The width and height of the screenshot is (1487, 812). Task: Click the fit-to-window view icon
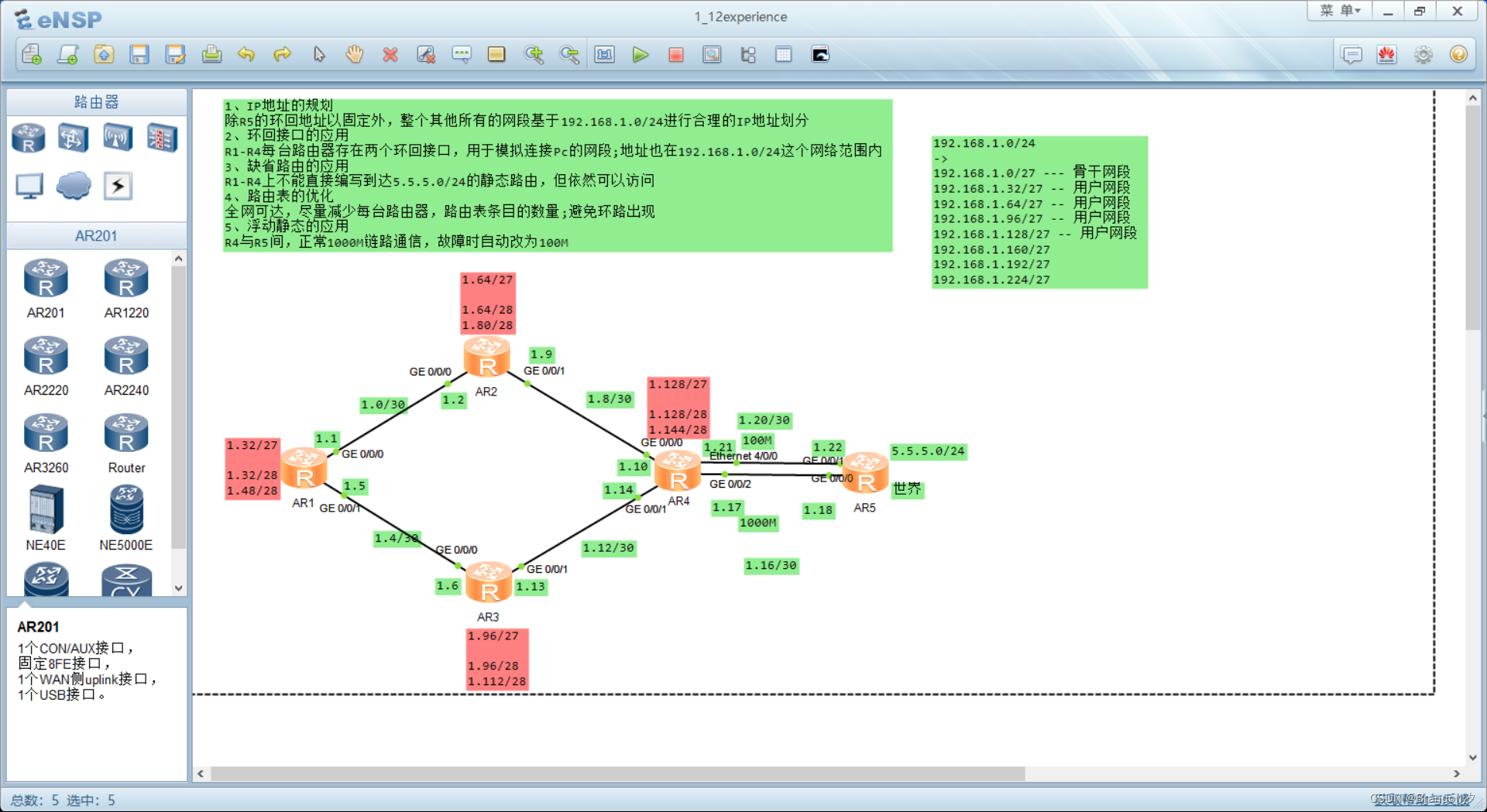pyautogui.click(x=605, y=54)
